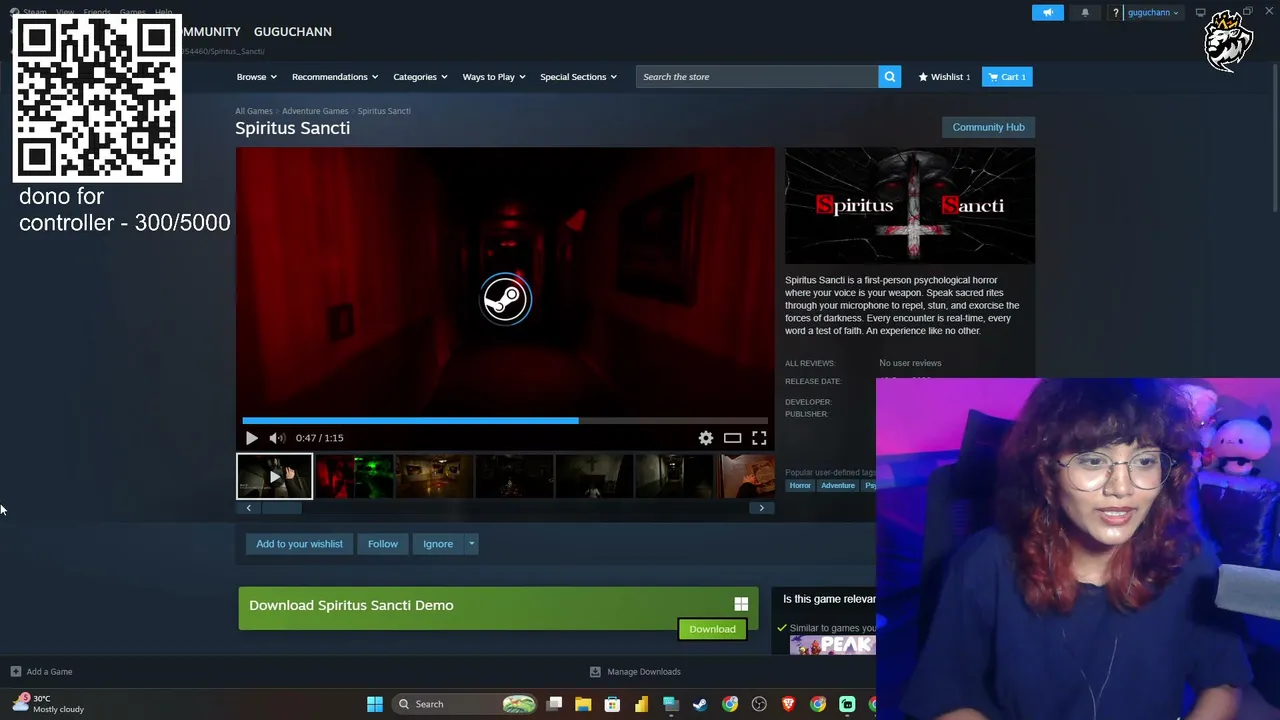
Task: Toggle theater mode on the video player
Action: (x=733, y=438)
